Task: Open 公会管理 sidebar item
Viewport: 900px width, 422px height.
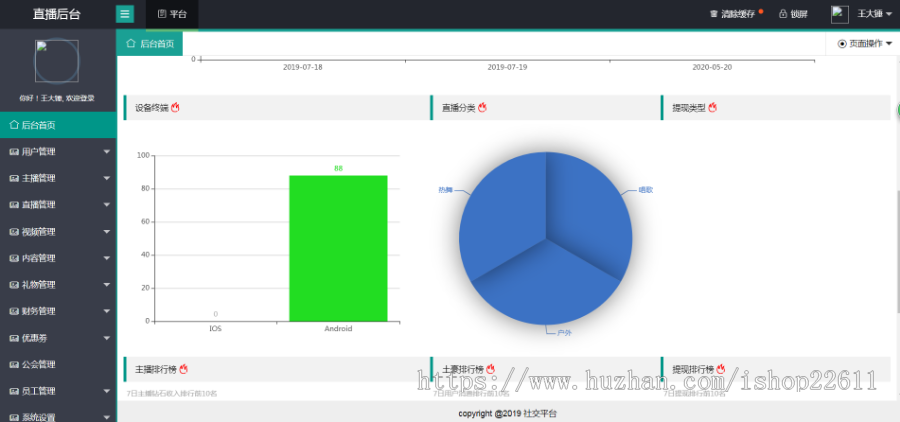Action: click(58, 364)
